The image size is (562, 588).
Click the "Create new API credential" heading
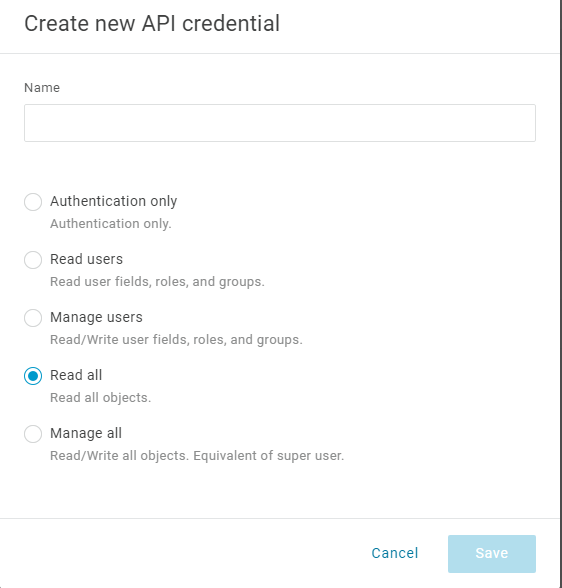(152, 23)
